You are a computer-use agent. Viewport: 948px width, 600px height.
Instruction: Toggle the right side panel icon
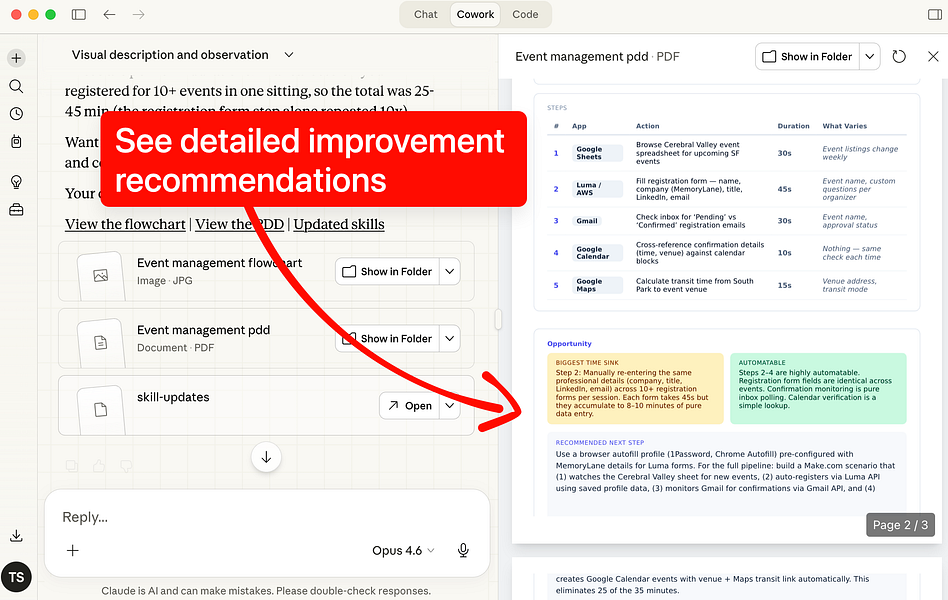point(934,15)
